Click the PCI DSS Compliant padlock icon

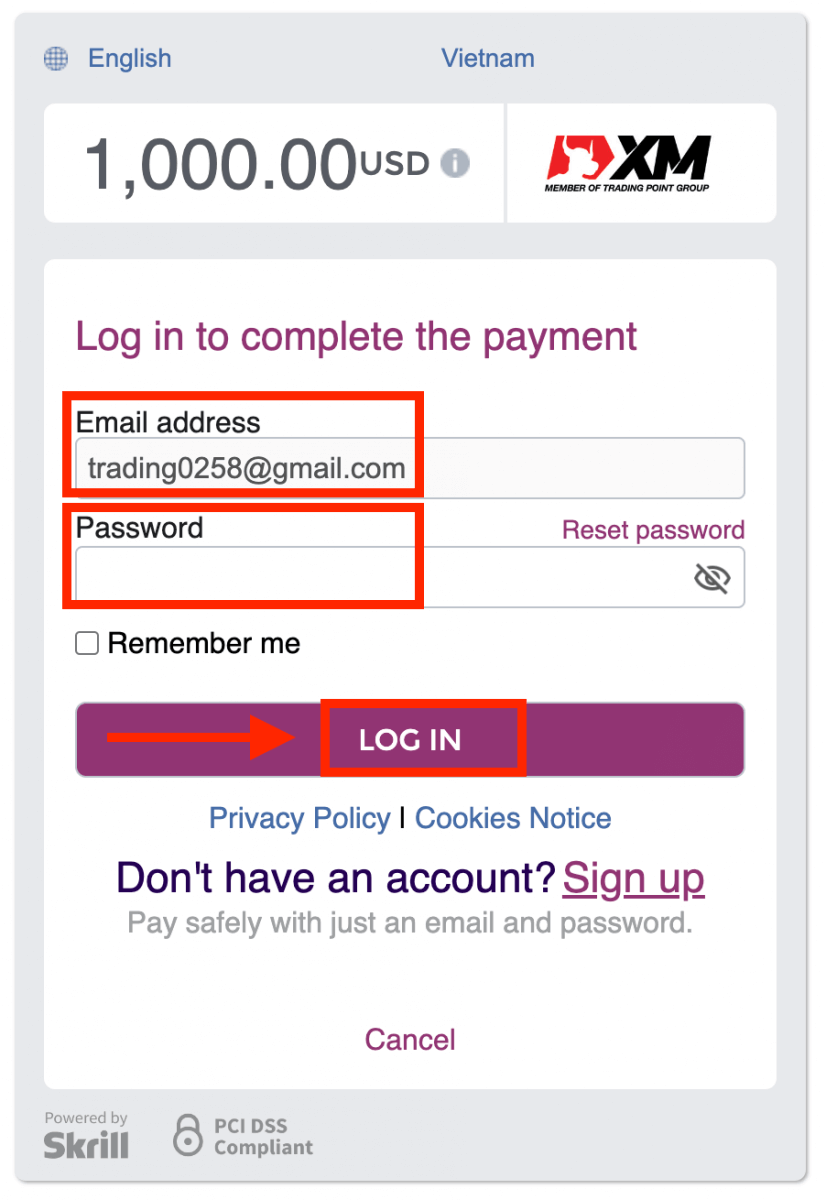[x=186, y=1135]
